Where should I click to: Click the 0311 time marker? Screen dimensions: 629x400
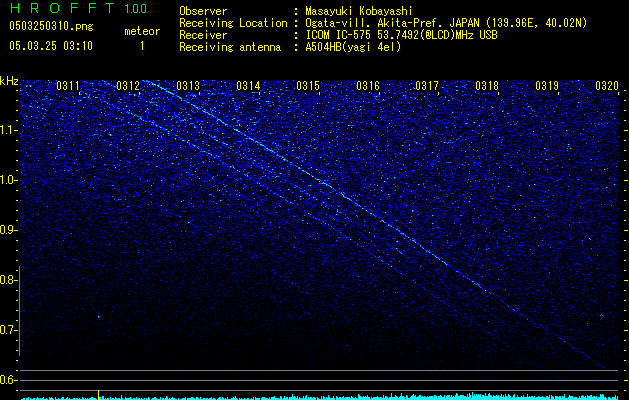[x=68, y=86]
